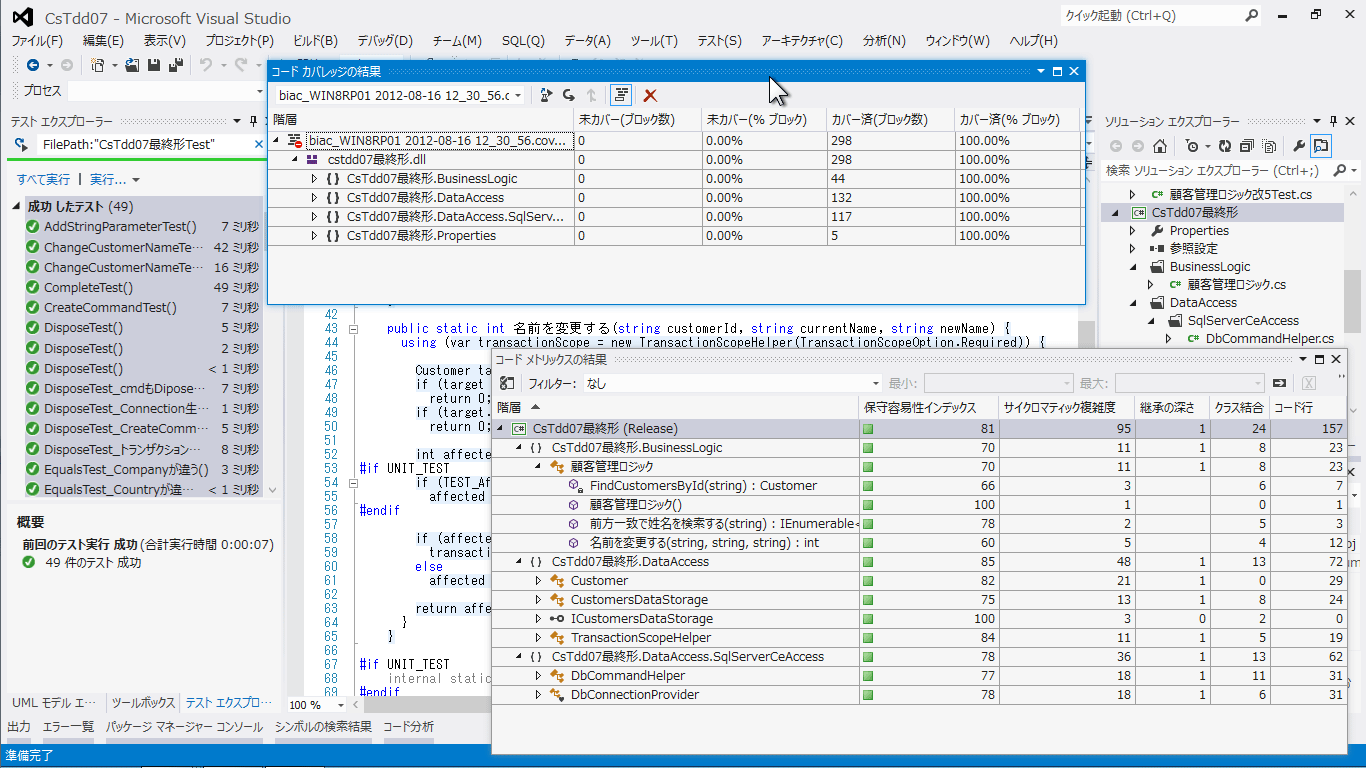Click the import results icon in coverage toolbar

[x=546, y=95]
